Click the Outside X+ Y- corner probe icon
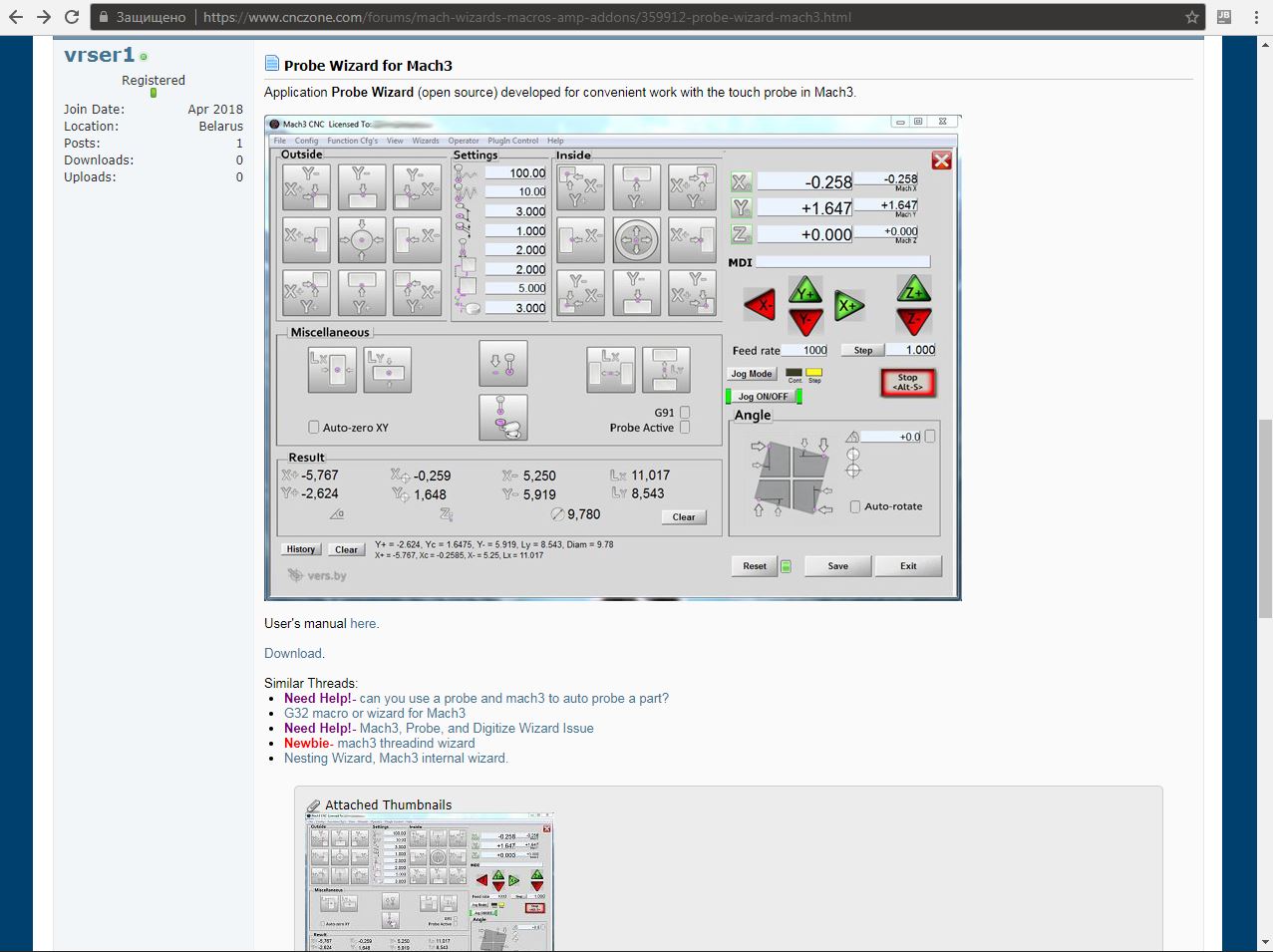 306,186
